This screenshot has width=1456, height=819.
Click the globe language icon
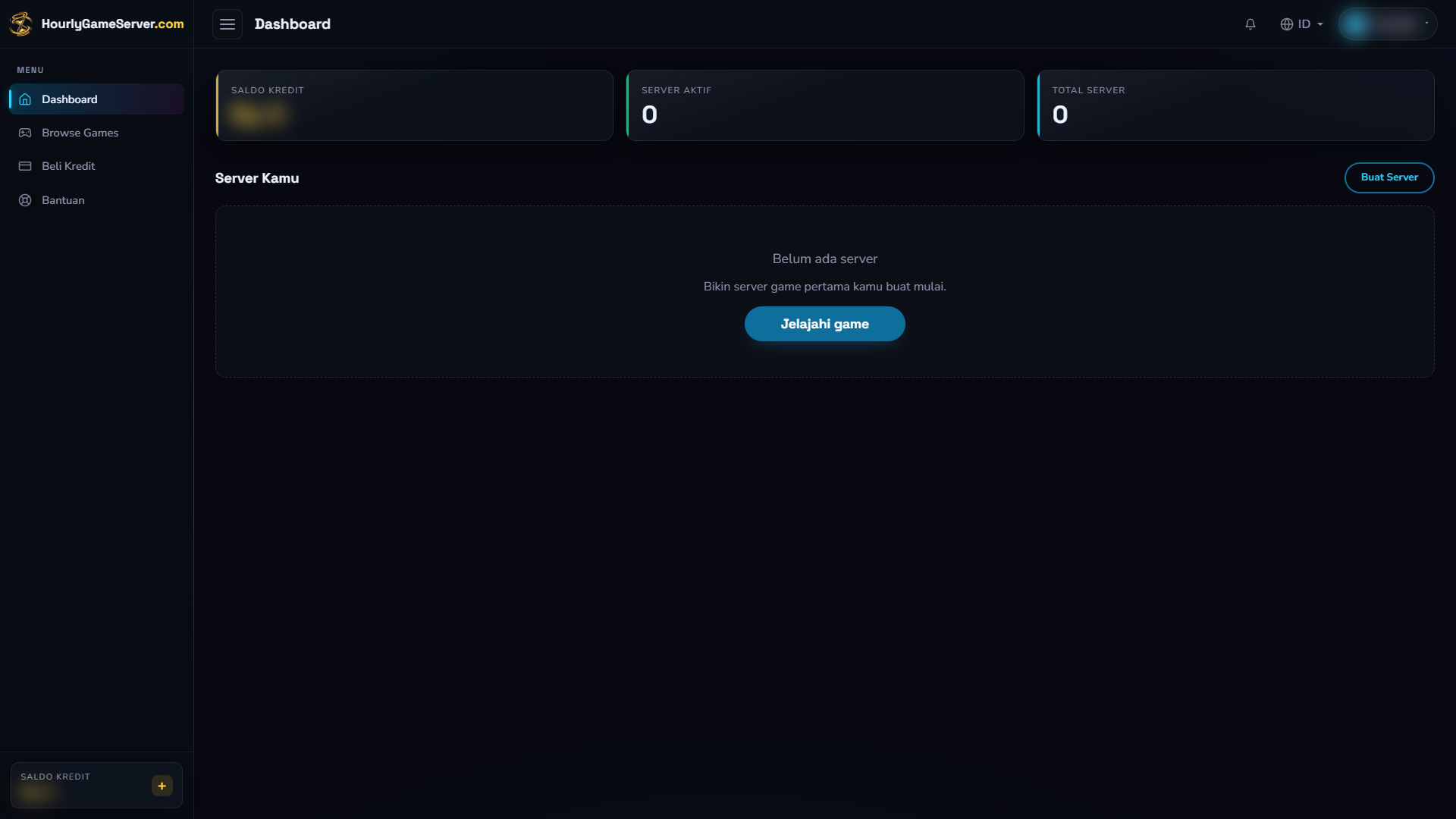[x=1286, y=24]
